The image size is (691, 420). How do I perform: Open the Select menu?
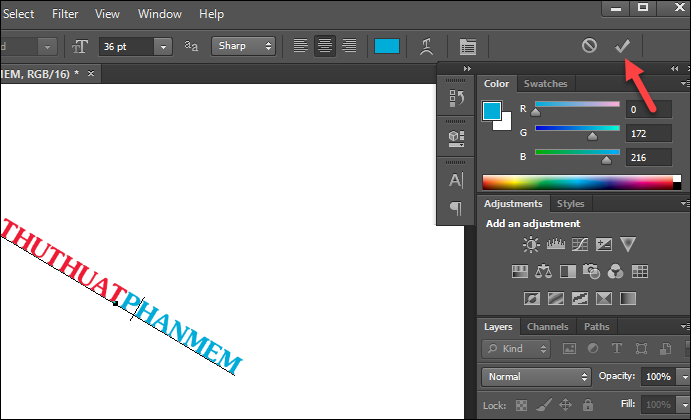tap(18, 14)
